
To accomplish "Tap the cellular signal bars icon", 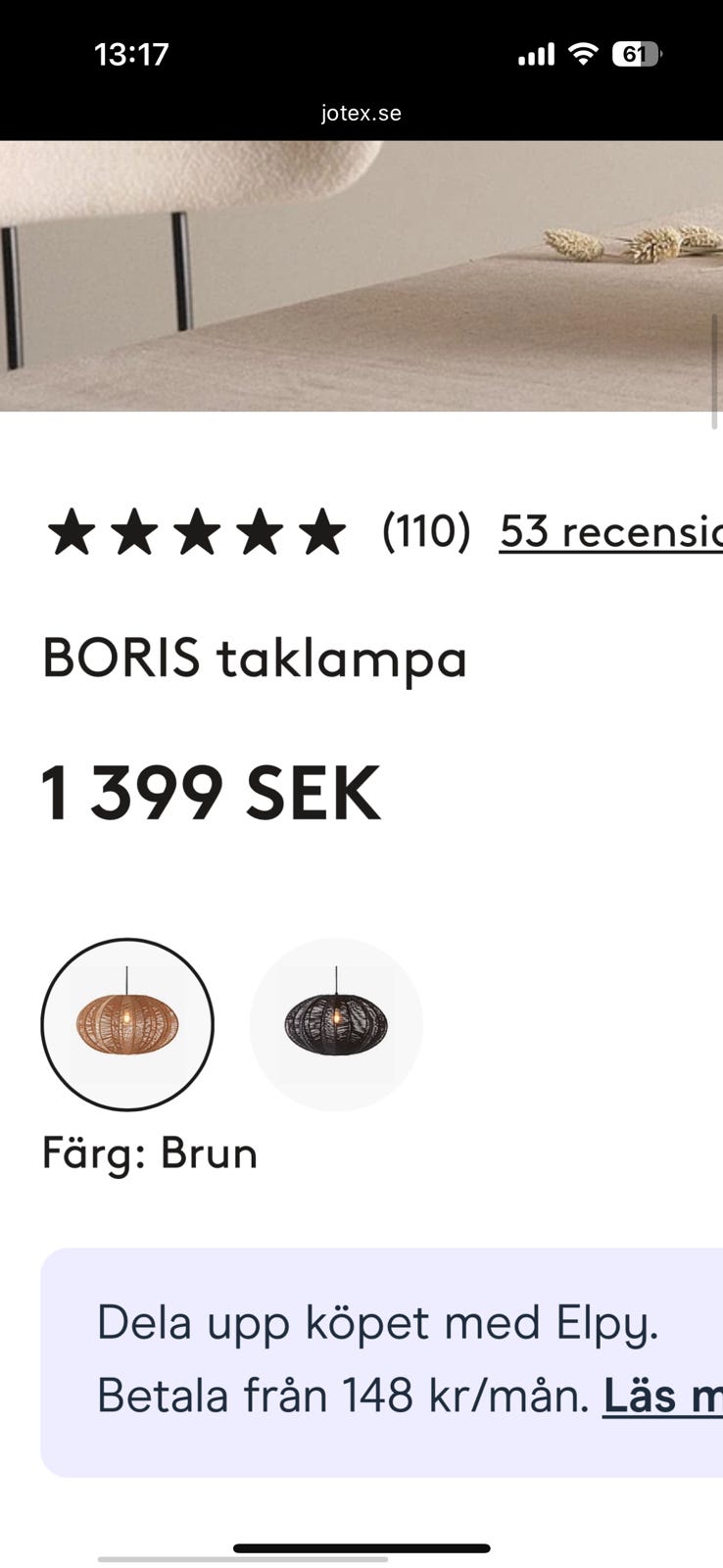I will (536, 54).
